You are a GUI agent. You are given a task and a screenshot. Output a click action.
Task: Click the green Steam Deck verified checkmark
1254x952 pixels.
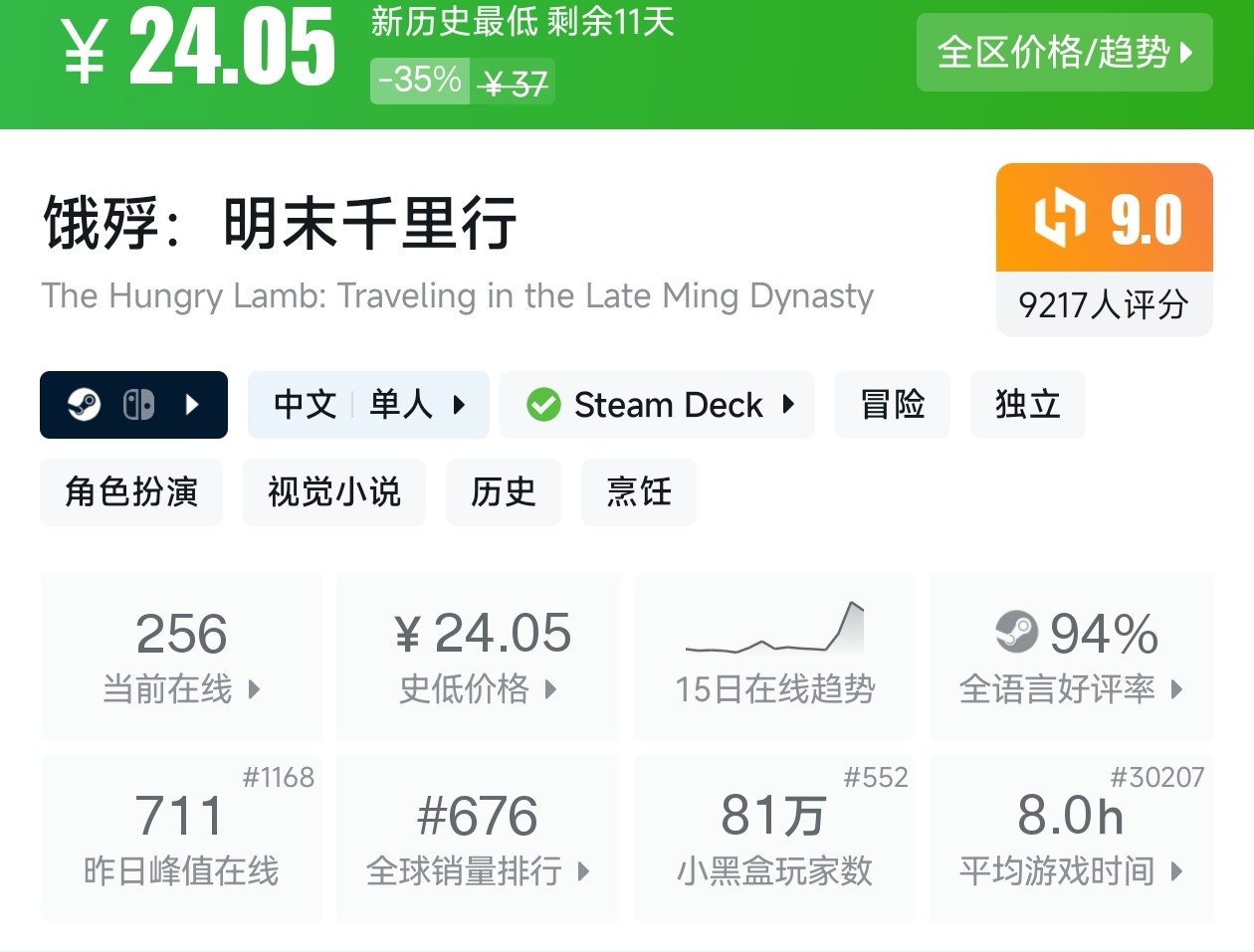(x=543, y=405)
